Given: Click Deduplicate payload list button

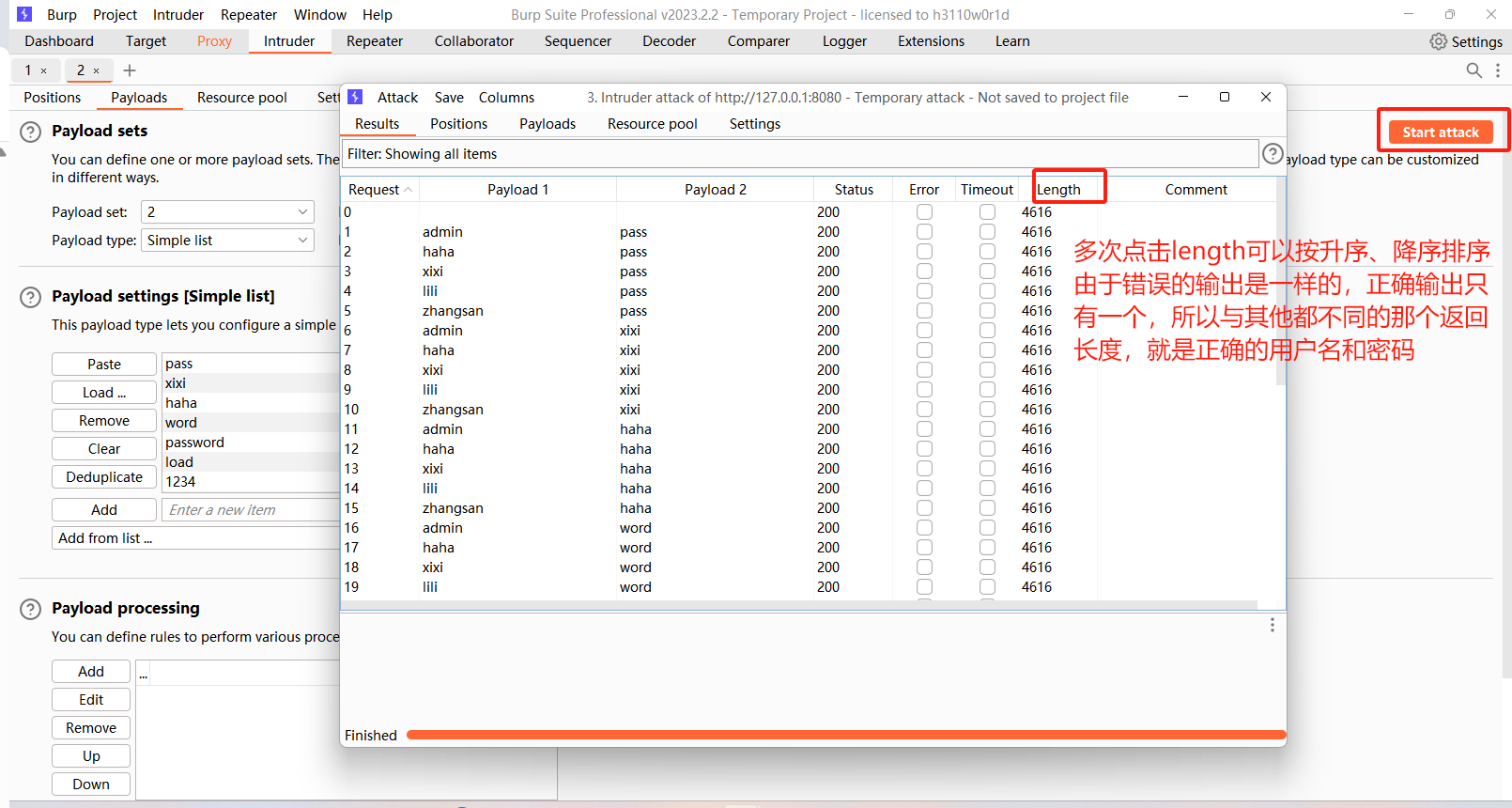Looking at the screenshot, I should [104, 477].
